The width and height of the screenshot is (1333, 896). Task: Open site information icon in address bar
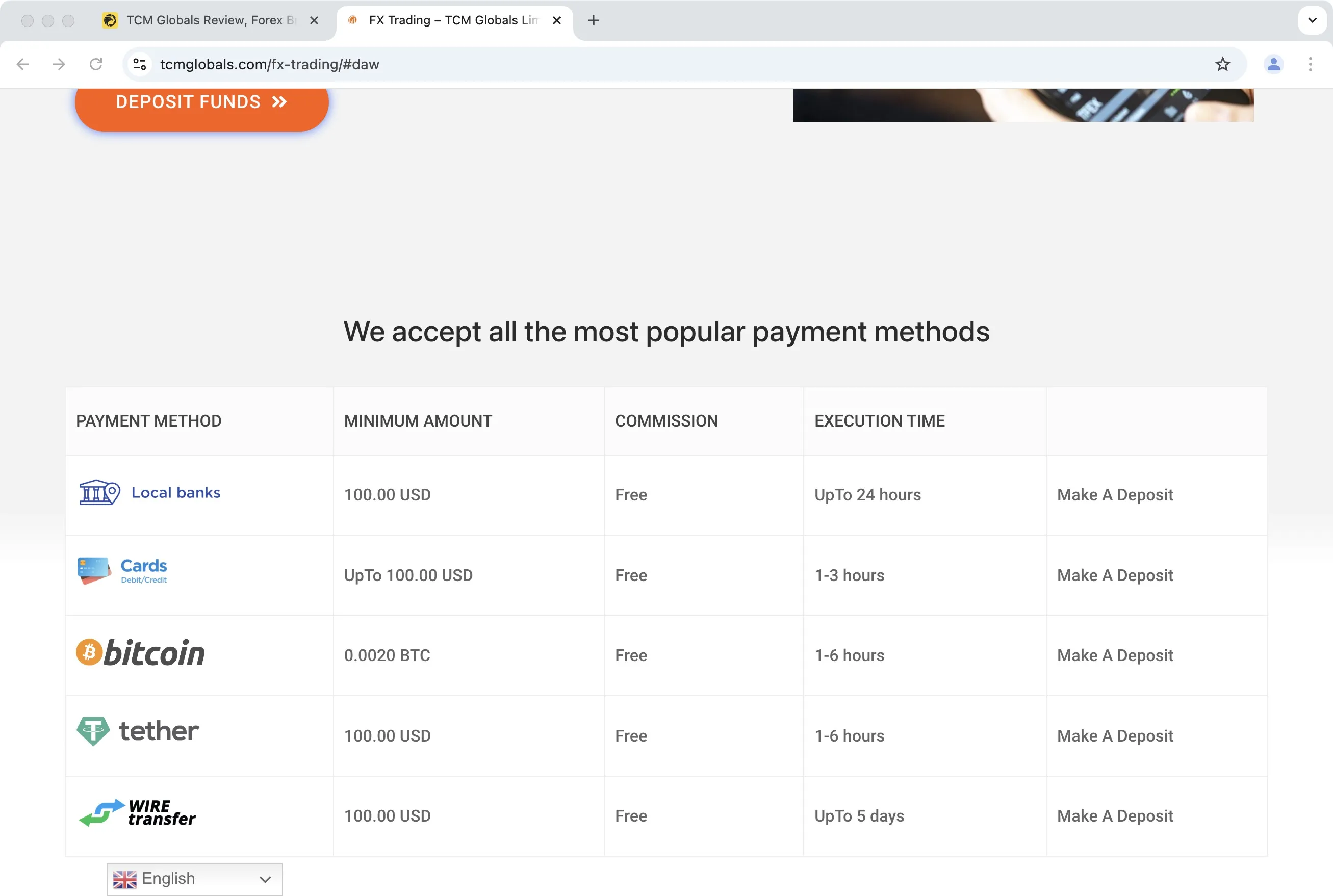[x=140, y=64]
